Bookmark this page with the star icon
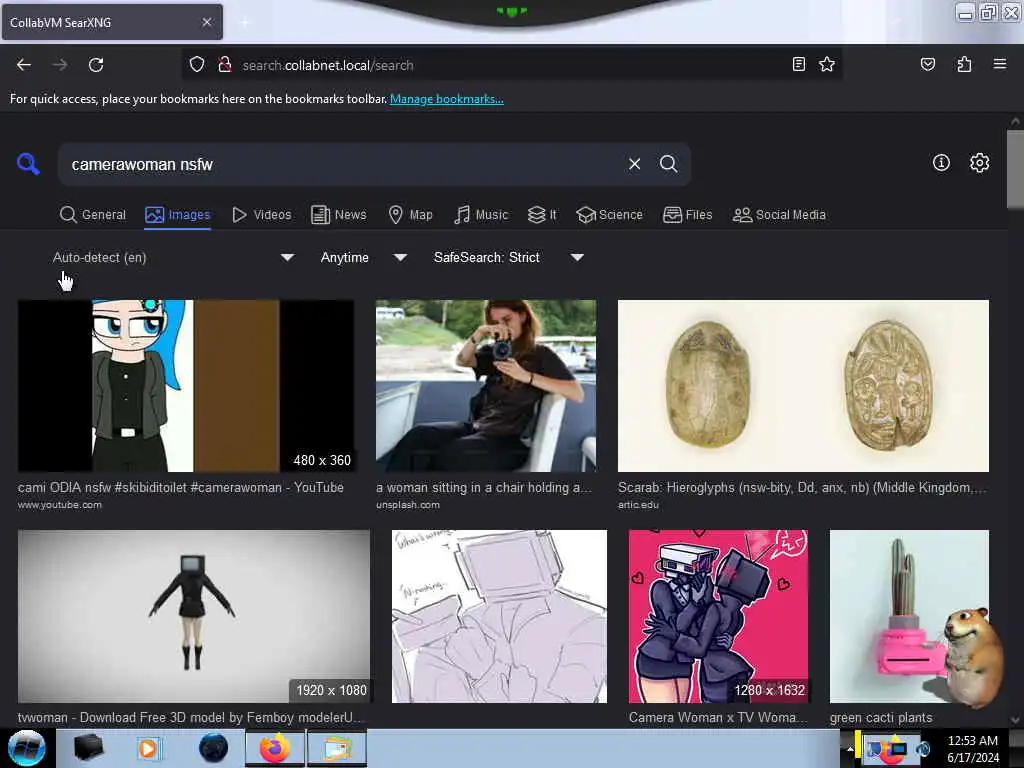 pyautogui.click(x=827, y=64)
